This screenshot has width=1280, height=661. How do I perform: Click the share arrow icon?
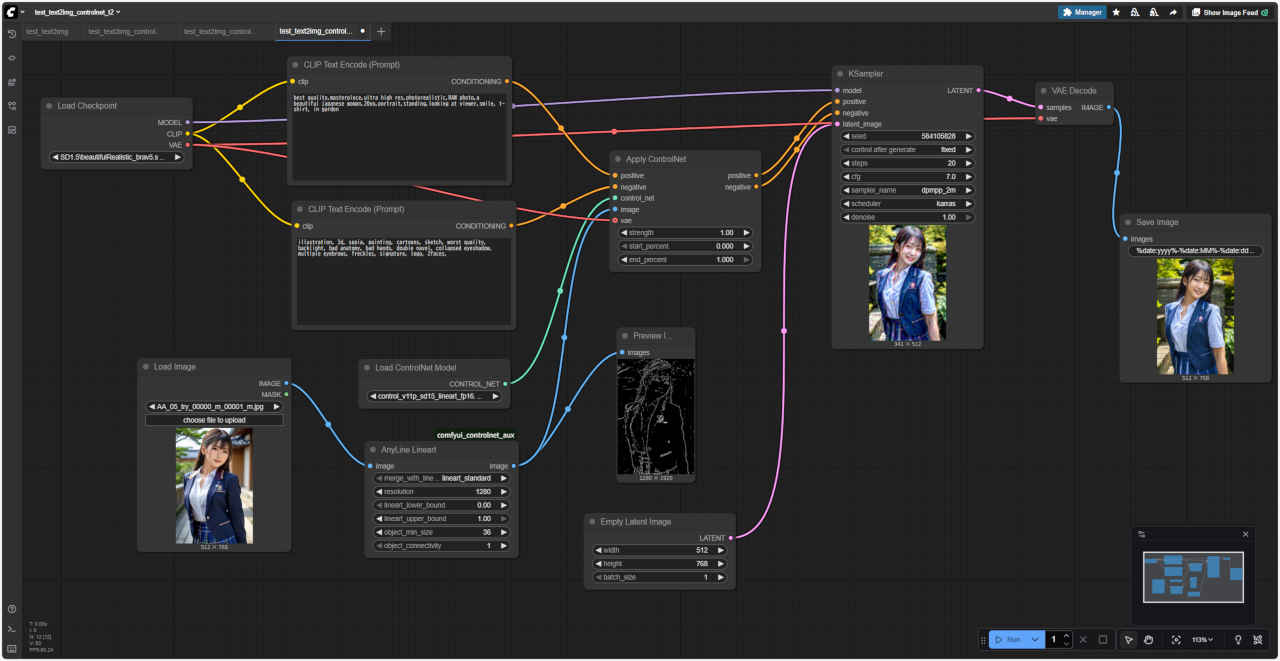1173,13
